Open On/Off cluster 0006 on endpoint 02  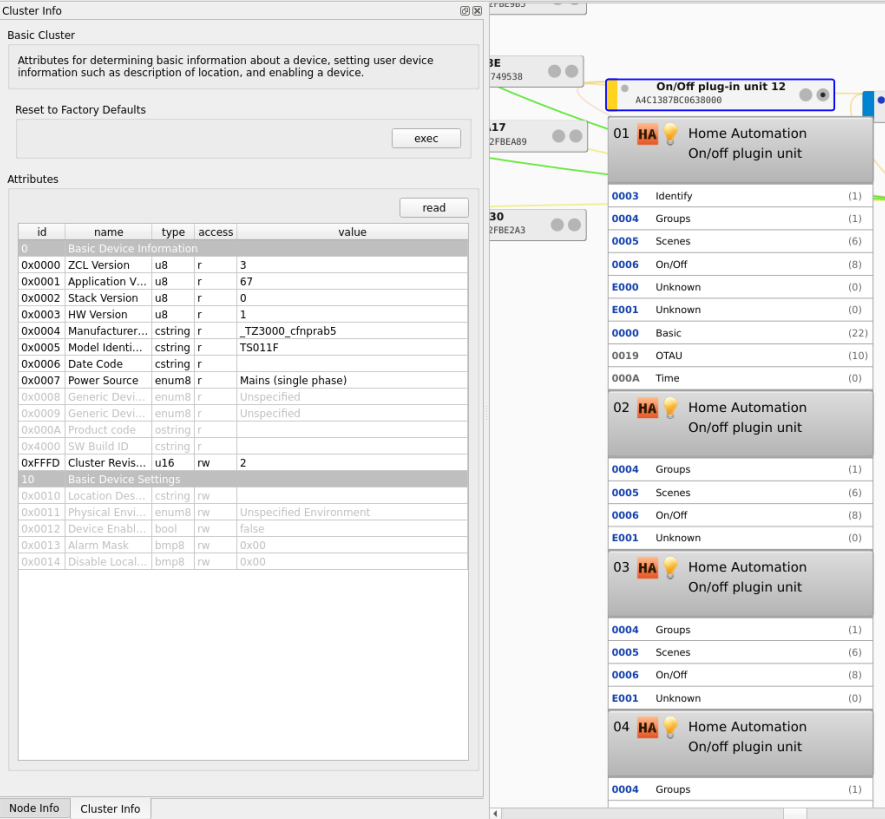[x=740, y=515]
